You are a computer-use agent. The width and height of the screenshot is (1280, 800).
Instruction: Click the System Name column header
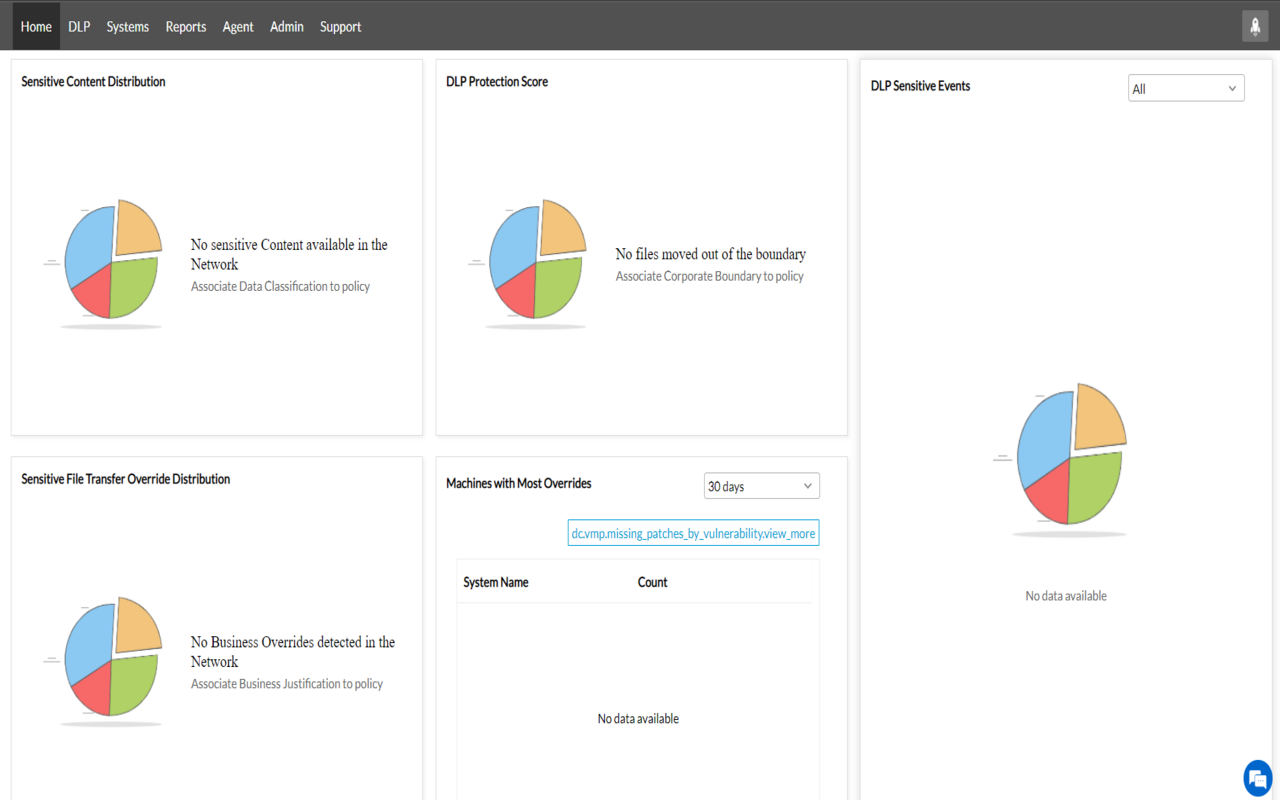tap(496, 582)
